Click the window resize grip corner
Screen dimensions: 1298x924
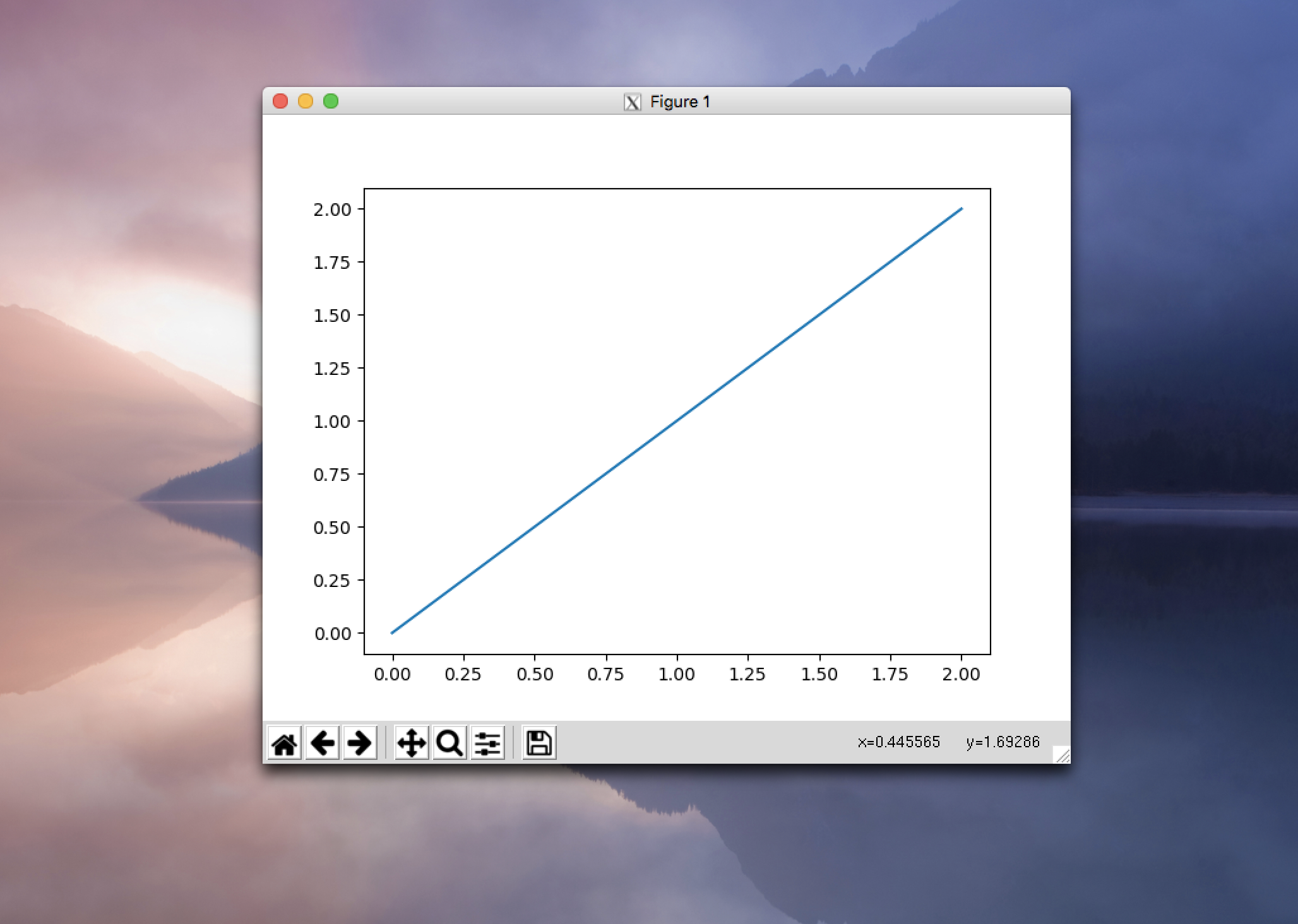point(1062,755)
